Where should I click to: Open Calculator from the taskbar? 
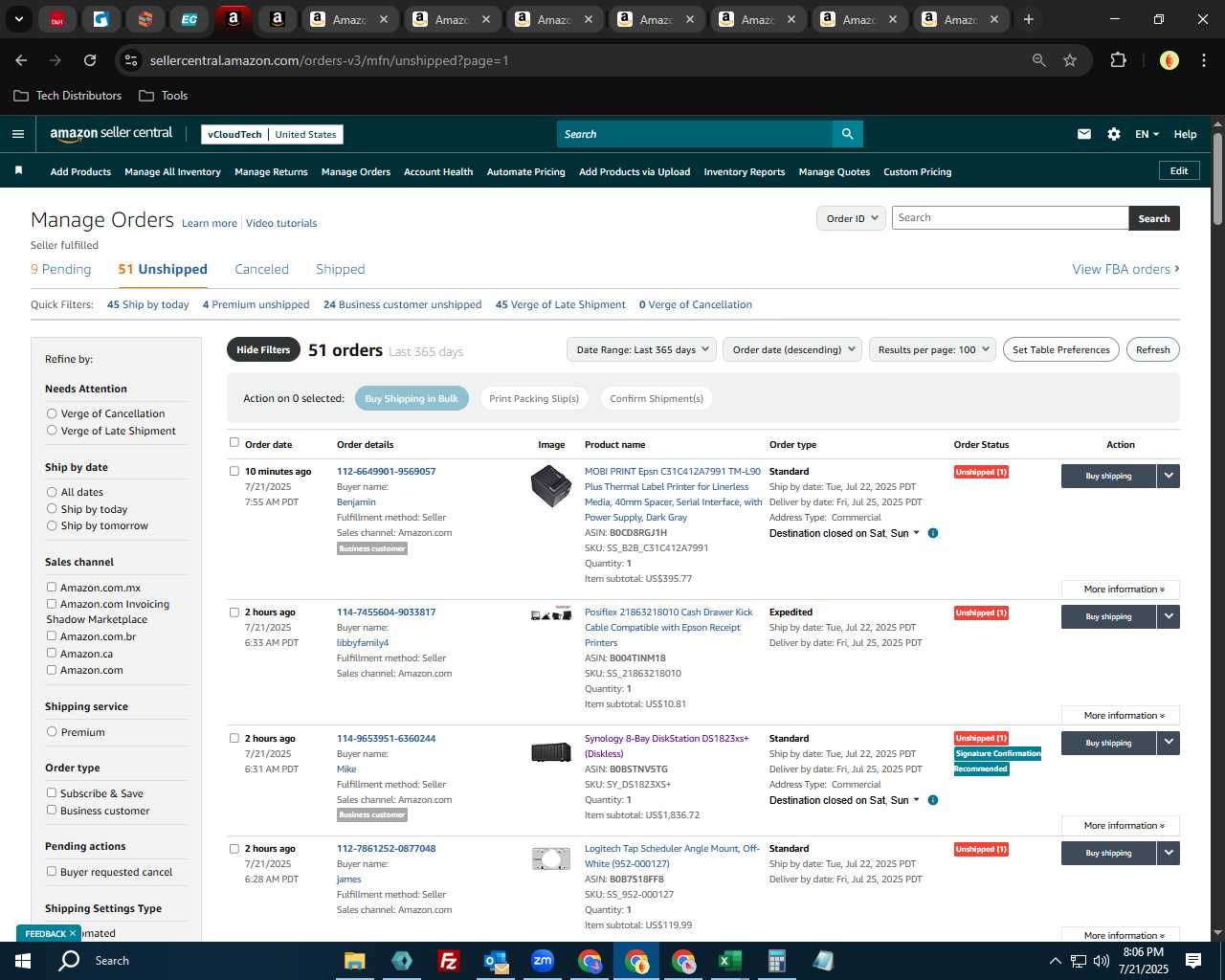point(776,961)
